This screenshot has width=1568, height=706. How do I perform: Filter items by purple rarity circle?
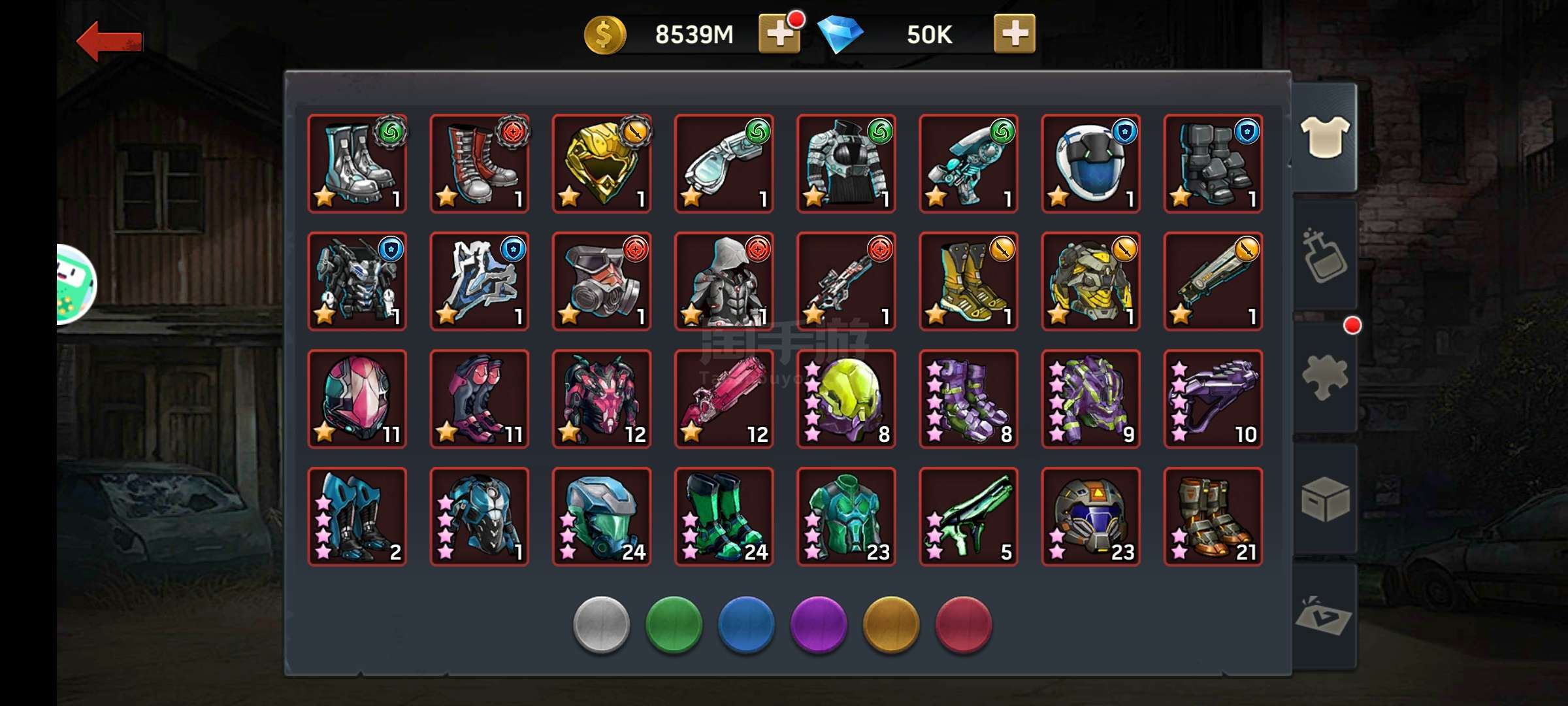(819, 624)
